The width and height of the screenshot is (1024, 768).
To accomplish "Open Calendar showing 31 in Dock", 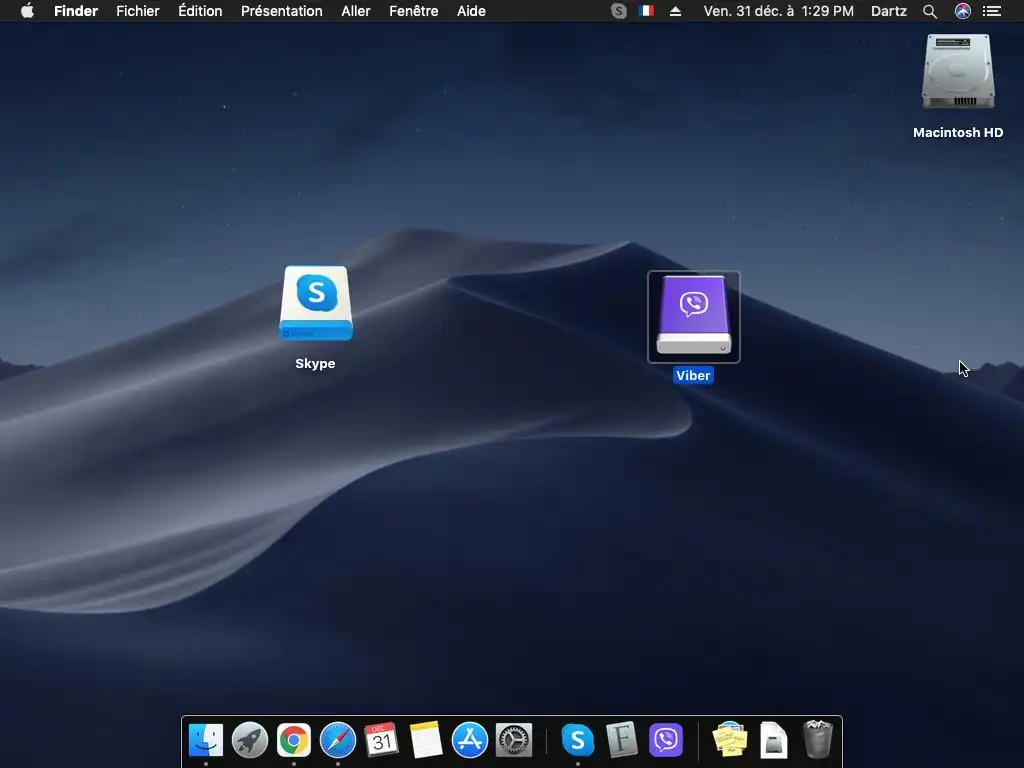I will [x=381, y=740].
